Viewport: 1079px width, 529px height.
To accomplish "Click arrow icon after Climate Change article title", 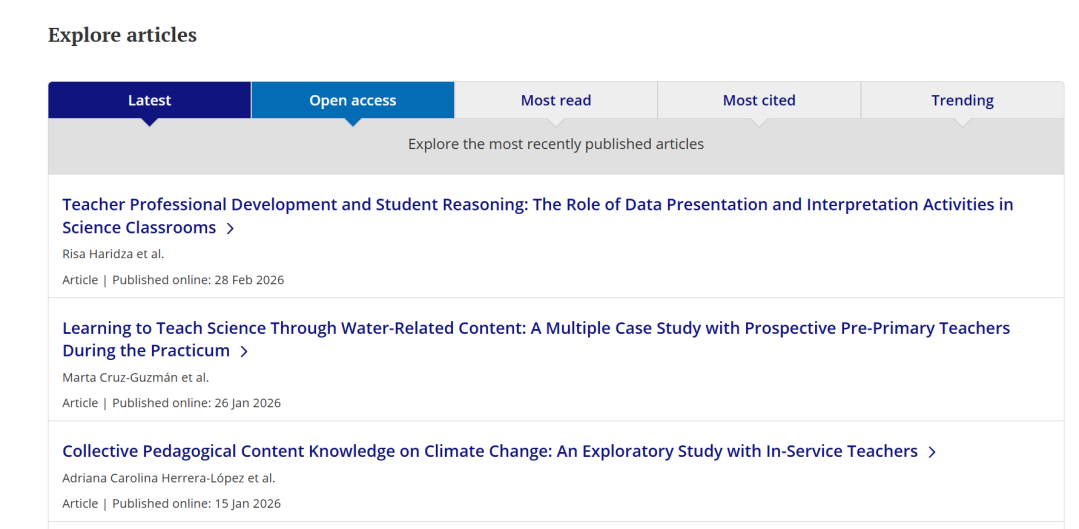I will point(932,452).
